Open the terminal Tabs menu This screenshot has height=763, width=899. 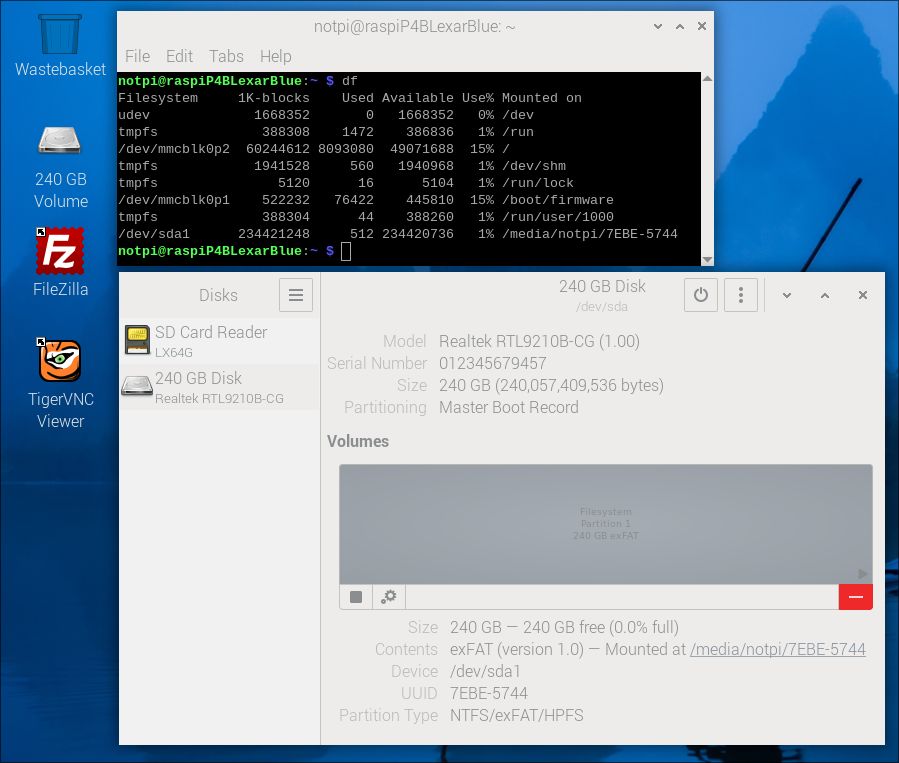click(226, 56)
